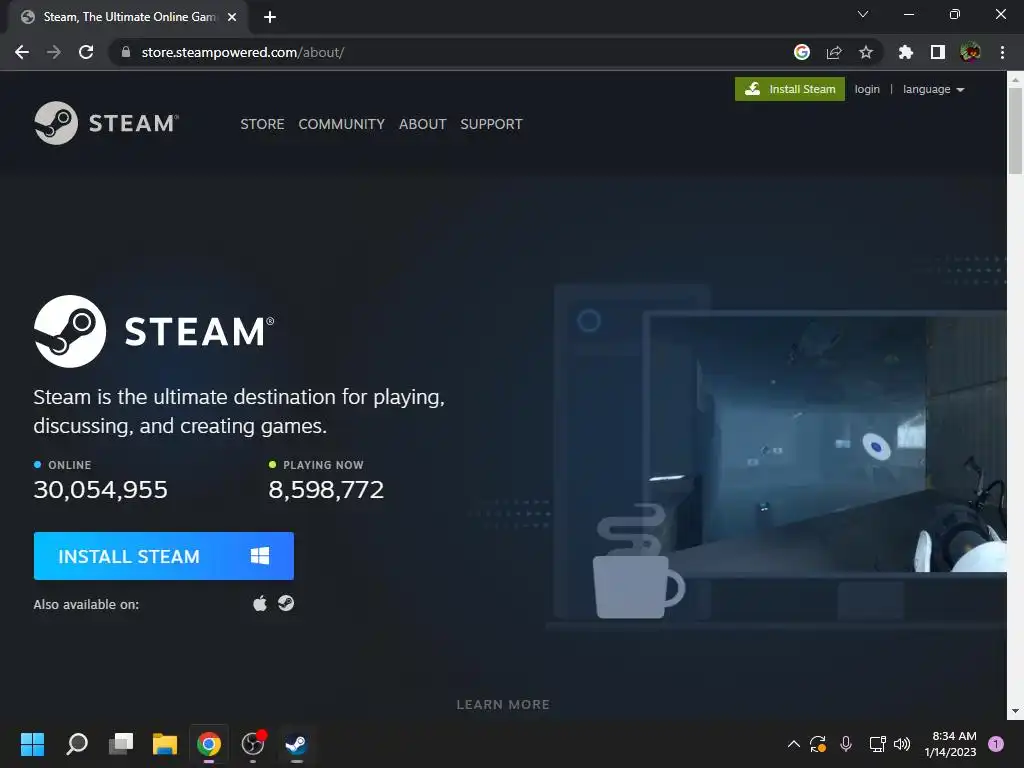Open the Steam app on the taskbar

[296, 744]
